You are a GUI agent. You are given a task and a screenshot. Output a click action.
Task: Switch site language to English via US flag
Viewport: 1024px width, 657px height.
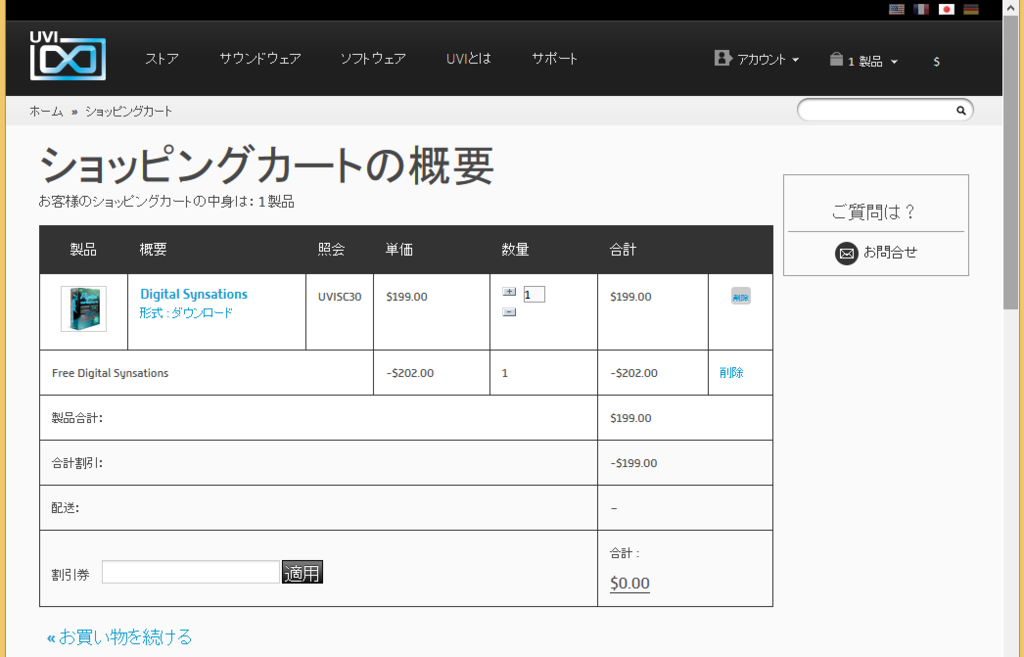[897, 9]
